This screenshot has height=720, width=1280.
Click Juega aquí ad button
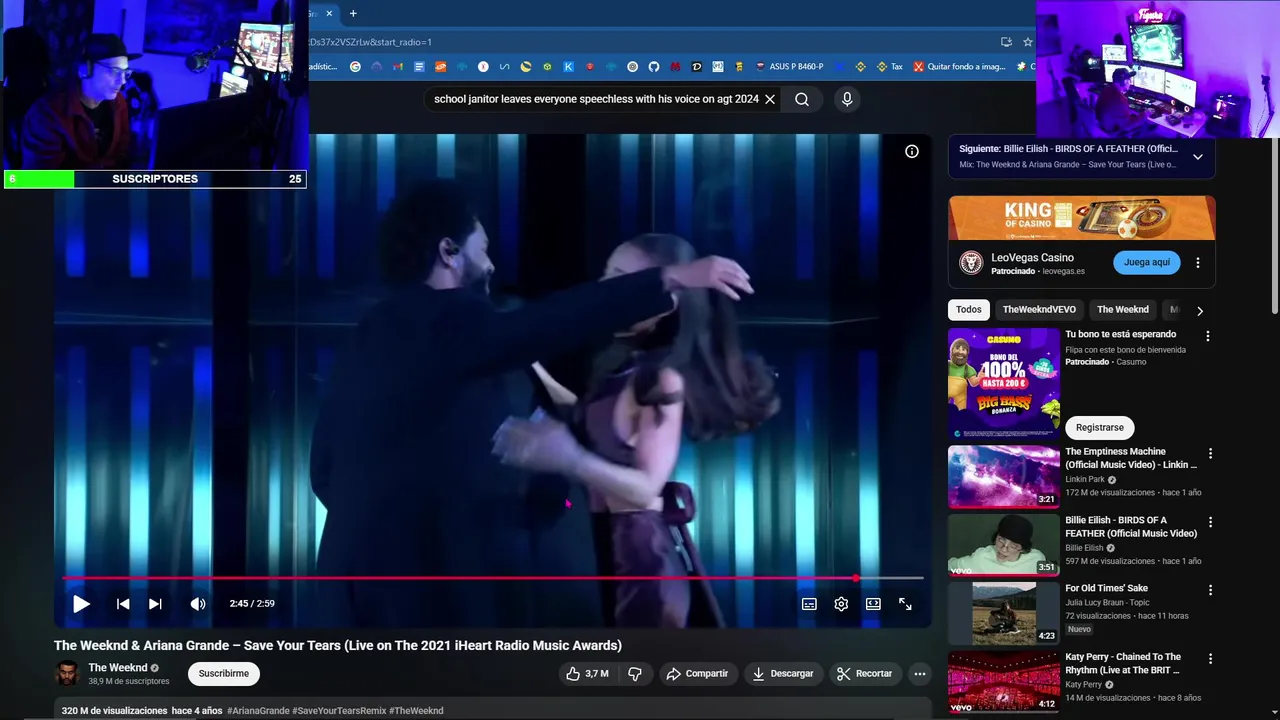pos(1147,263)
